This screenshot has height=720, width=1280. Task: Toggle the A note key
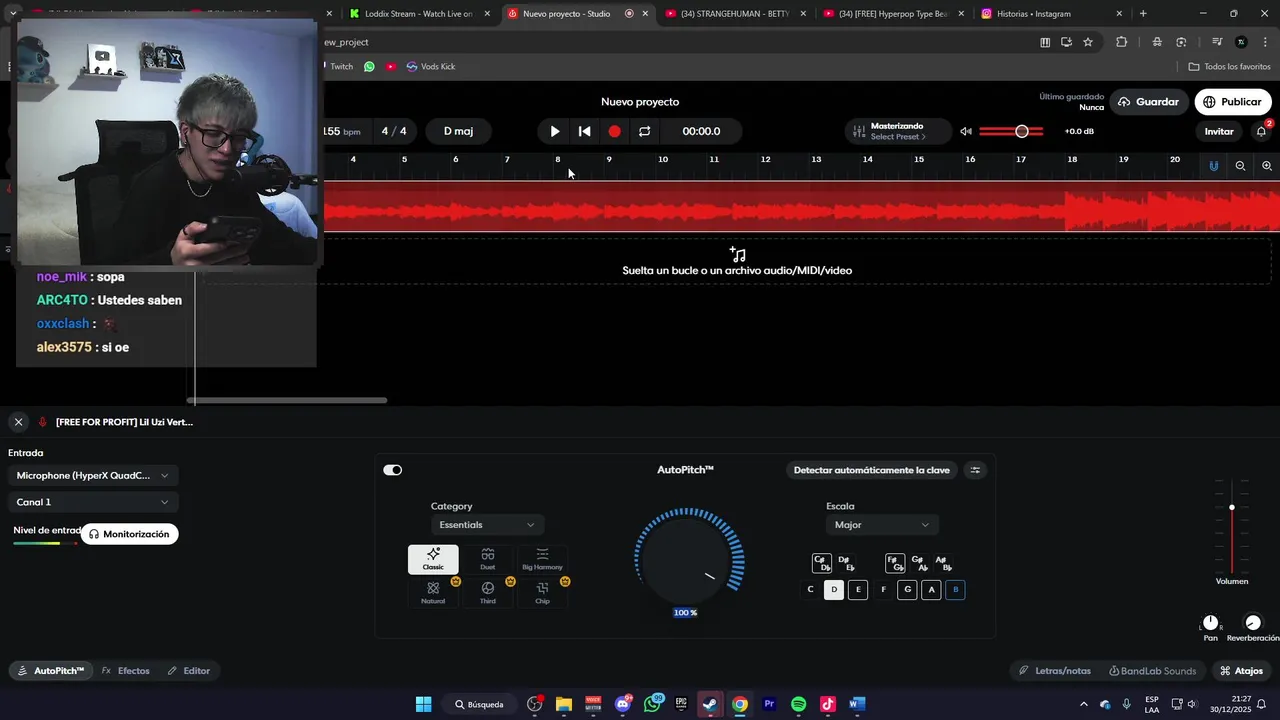(931, 590)
